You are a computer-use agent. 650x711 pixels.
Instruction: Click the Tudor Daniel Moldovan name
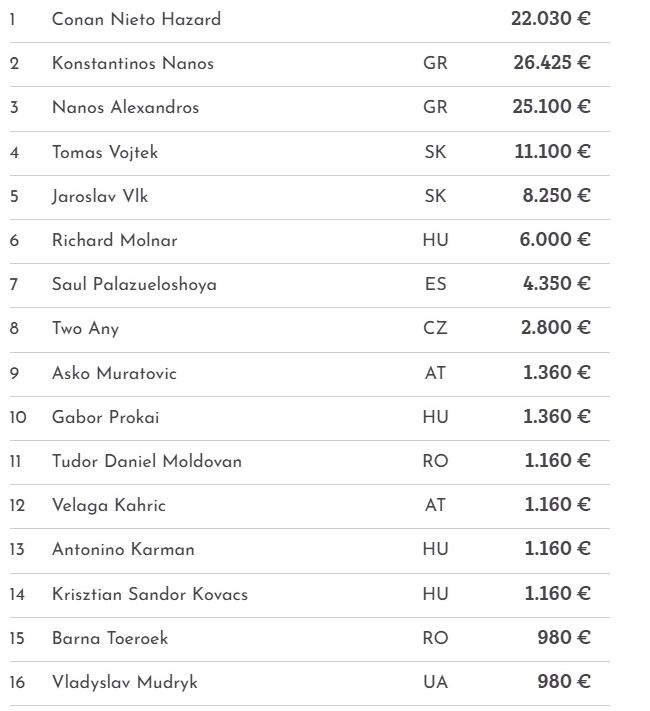click(147, 461)
